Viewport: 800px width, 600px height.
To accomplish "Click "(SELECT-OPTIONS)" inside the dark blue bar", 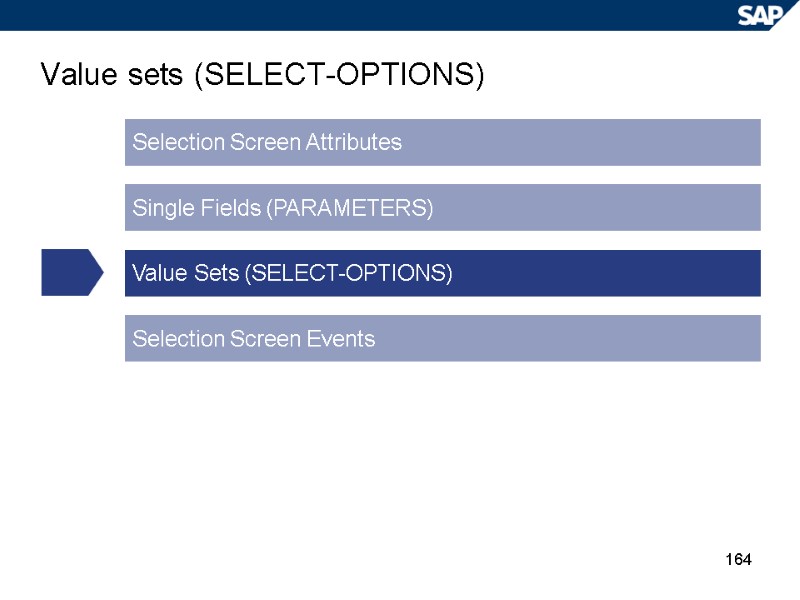I will pyautogui.click(x=348, y=274).
